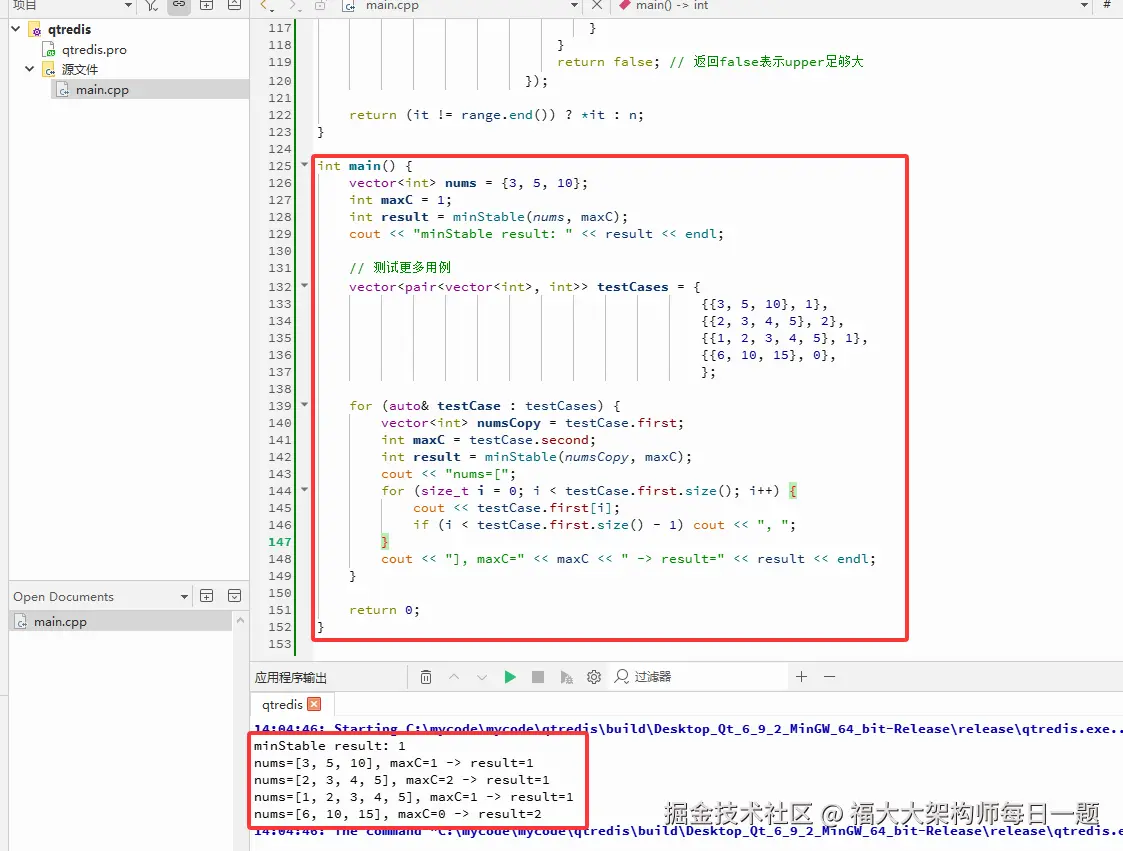Go back in editor navigation history

click(x=266, y=6)
